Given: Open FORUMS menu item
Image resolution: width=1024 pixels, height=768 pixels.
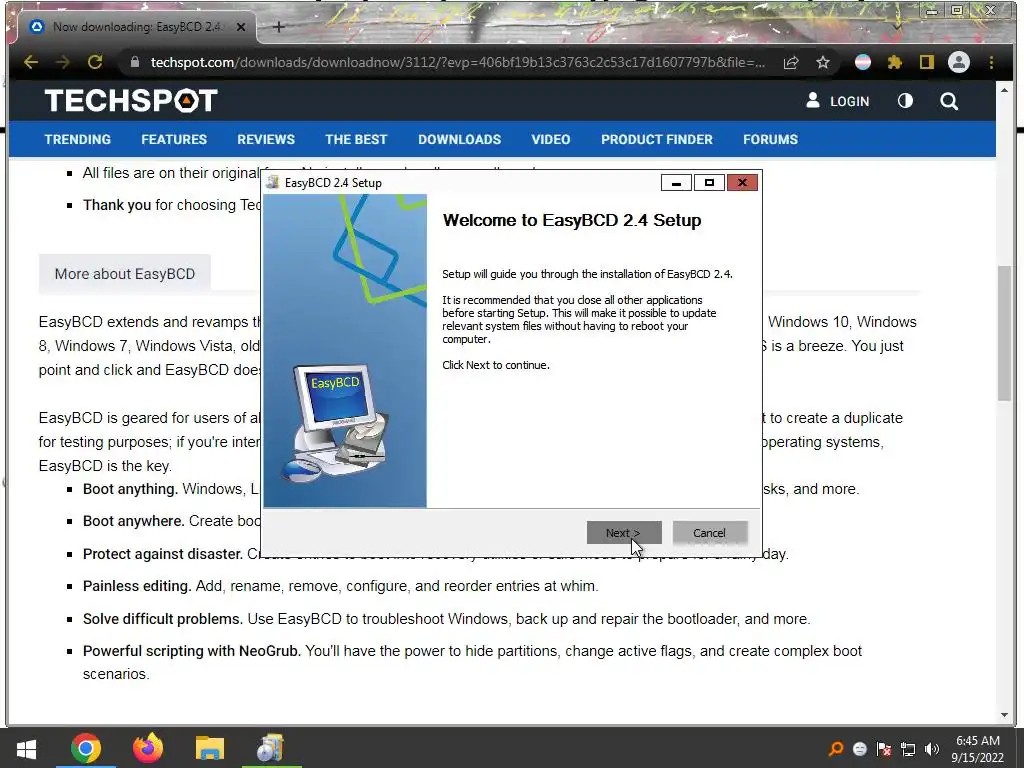Looking at the screenshot, I should click(770, 139).
